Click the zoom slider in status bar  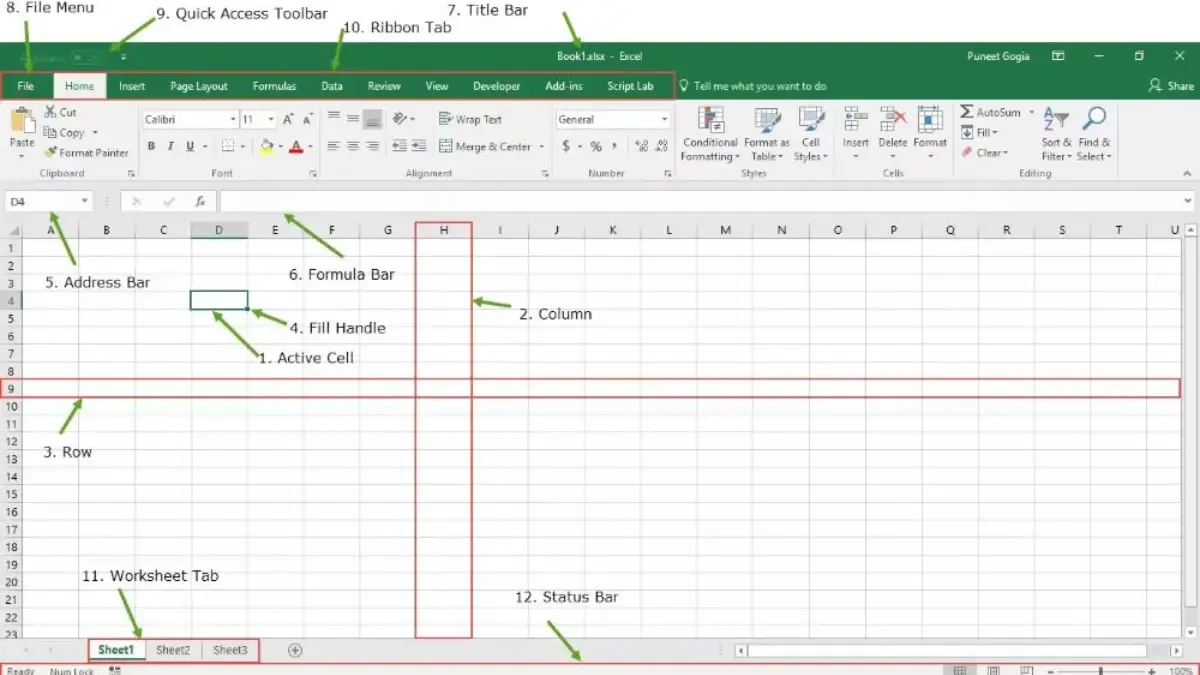[1101, 671]
